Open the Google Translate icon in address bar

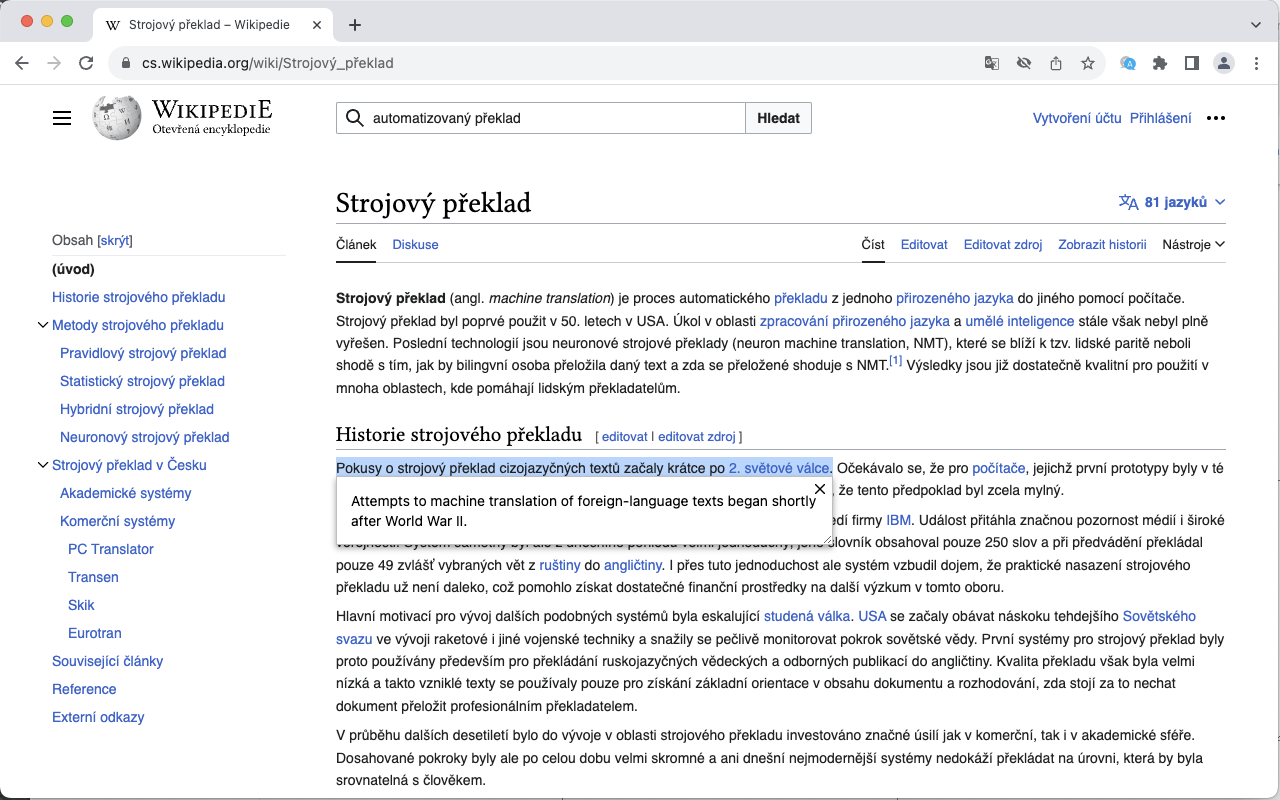point(991,62)
